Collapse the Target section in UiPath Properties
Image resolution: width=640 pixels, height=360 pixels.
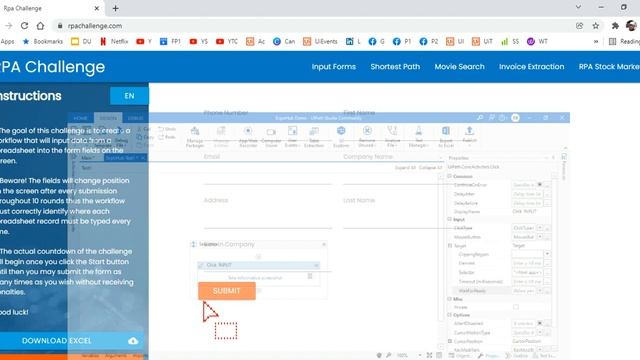coord(450,246)
